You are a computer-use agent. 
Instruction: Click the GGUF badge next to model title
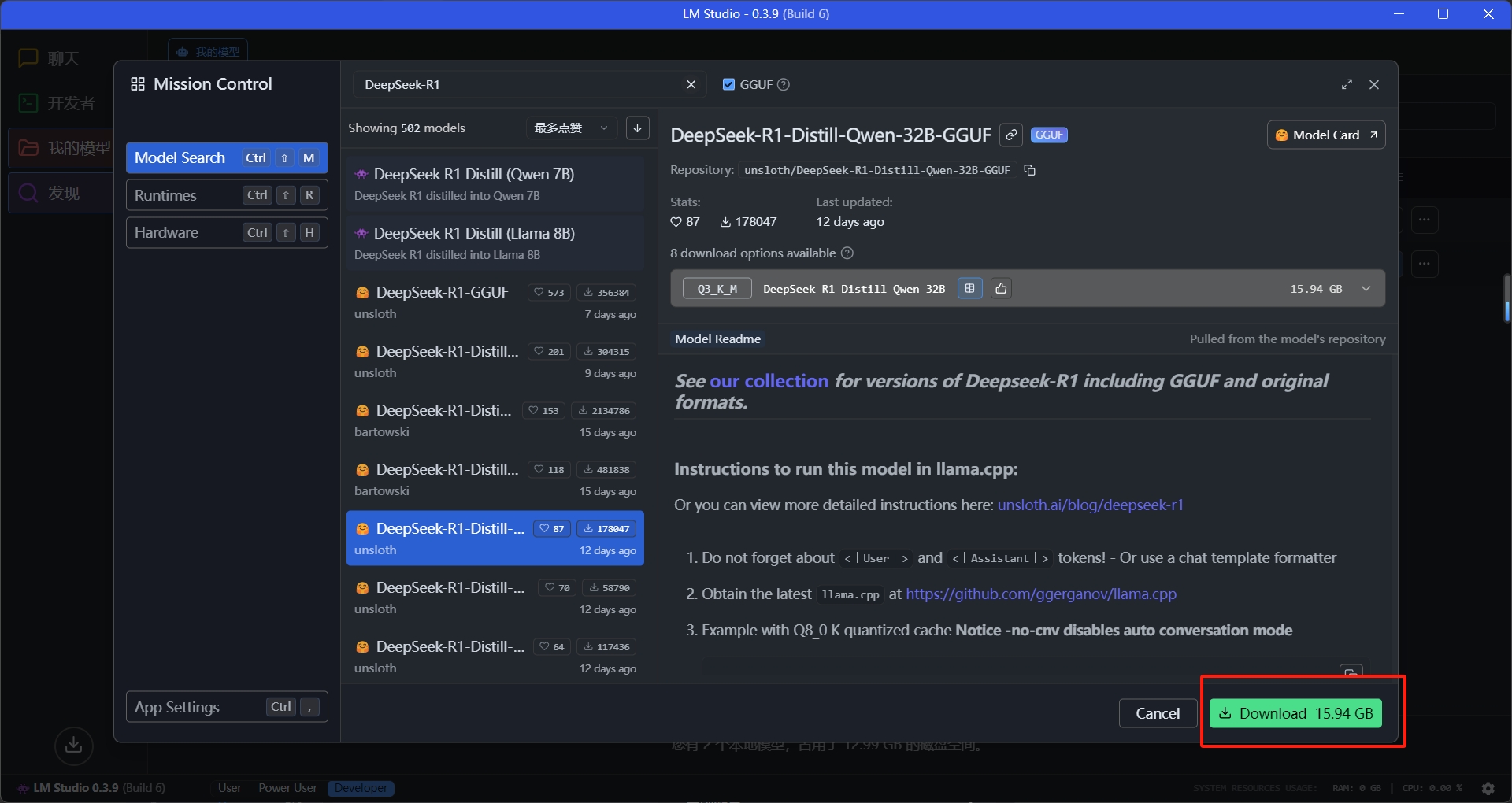coord(1049,135)
